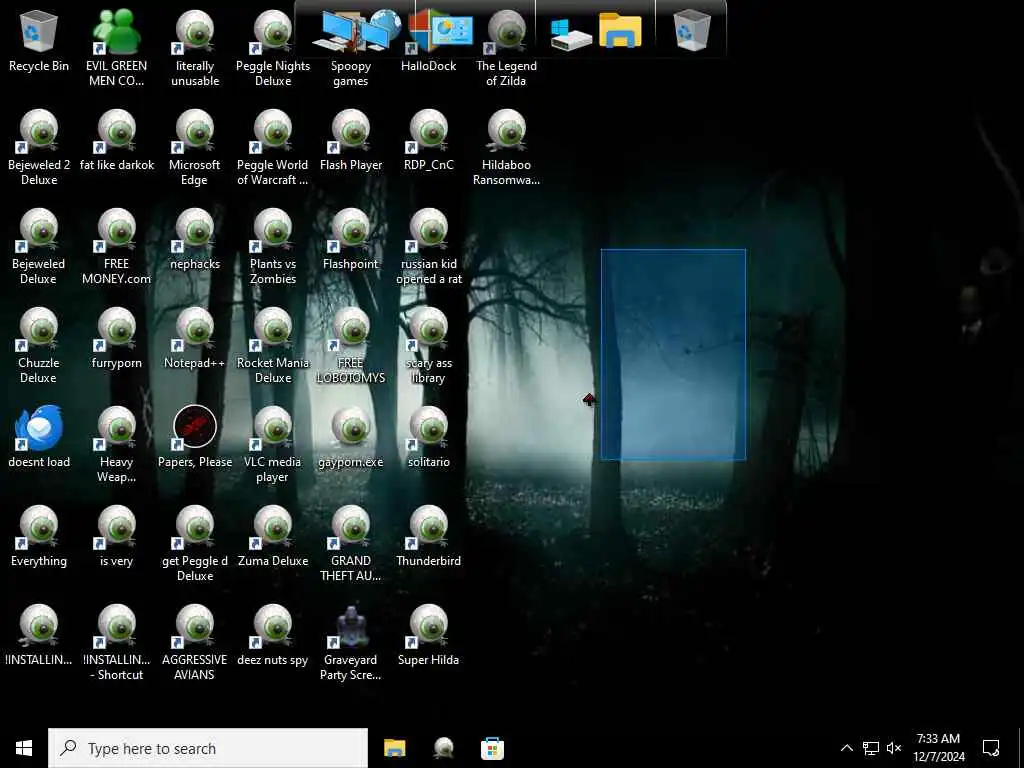Select the 'get Peggle d Deluxe' shortcut

195,543
